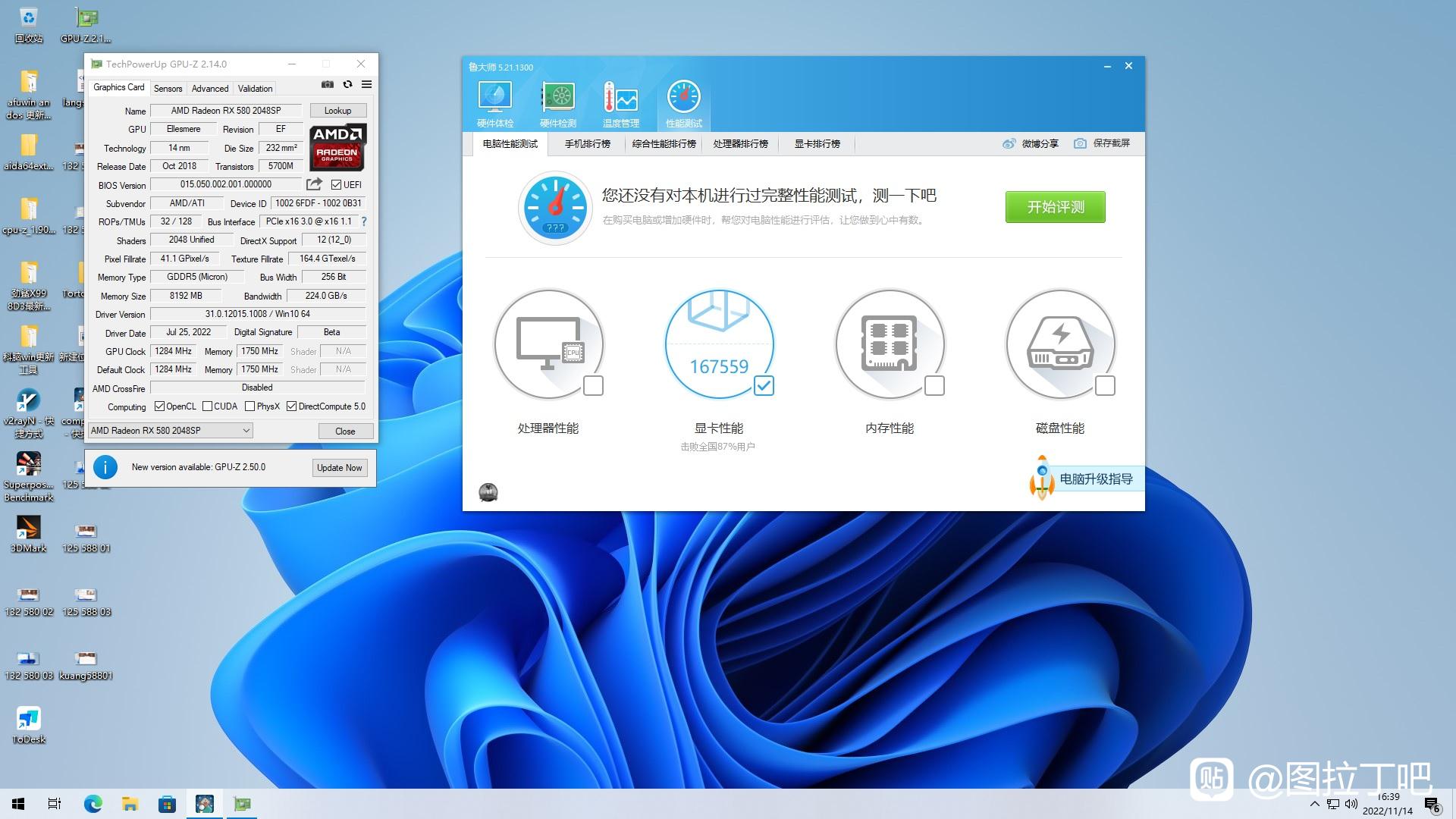Screen dimensions: 1456x819
Task: Open the v2rayN desktop shortcut
Action: [29, 413]
